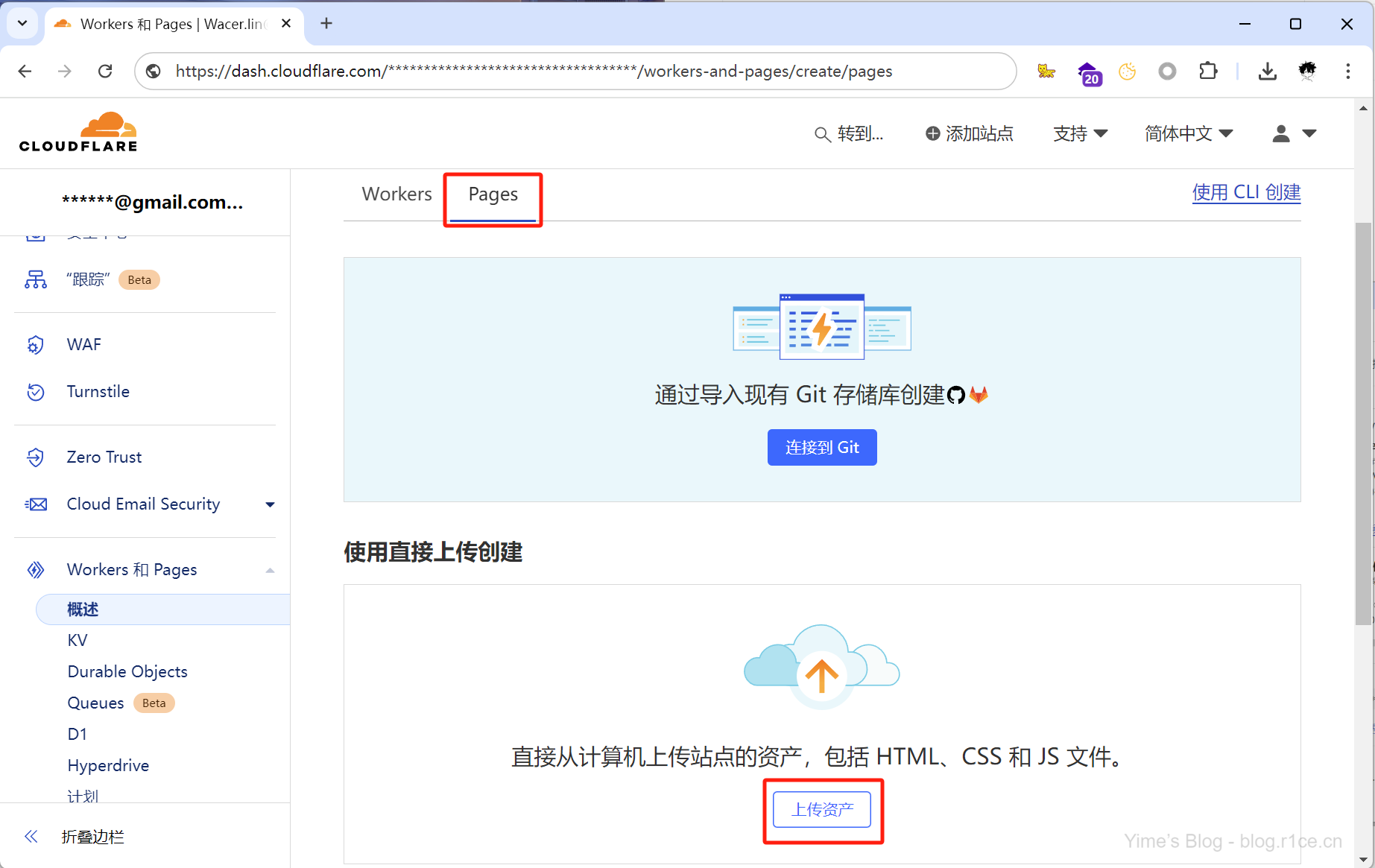Click the 连接到 Git button
The height and width of the screenshot is (868, 1375).
pyautogui.click(x=822, y=447)
